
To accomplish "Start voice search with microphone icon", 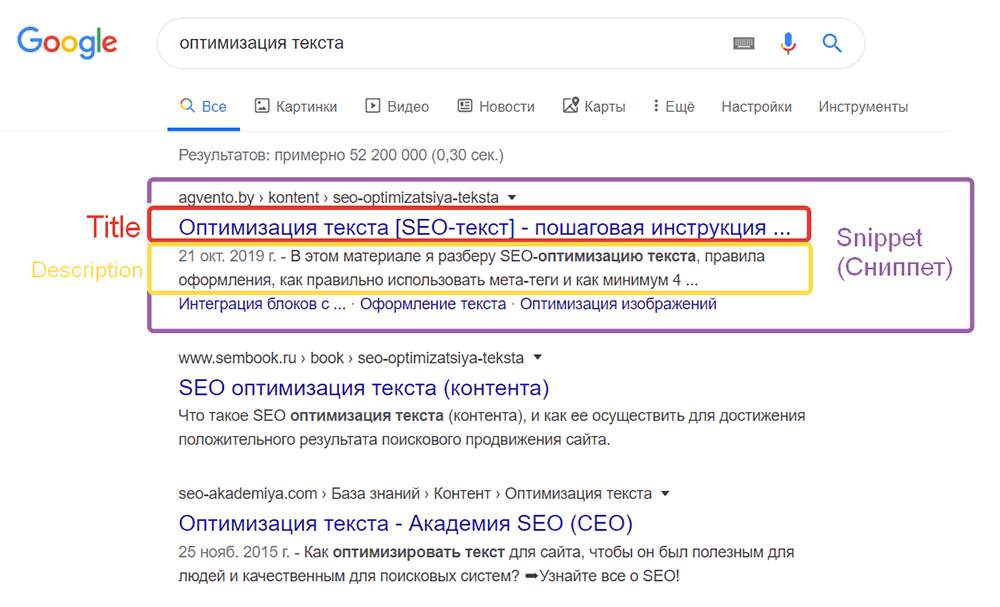I will pyautogui.click(x=788, y=43).
